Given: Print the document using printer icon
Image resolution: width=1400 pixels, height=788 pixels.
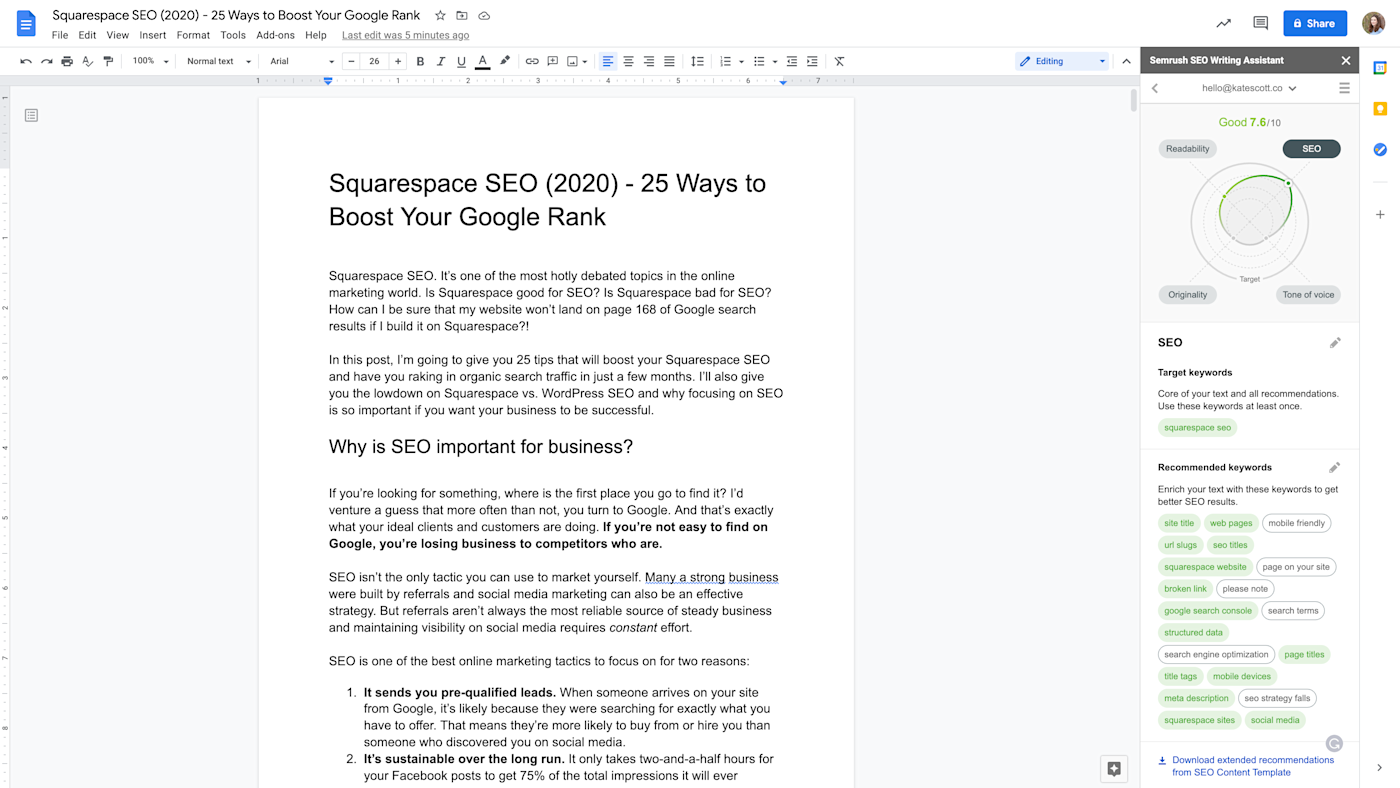Looking at the screenshot, I should (67, 61).
